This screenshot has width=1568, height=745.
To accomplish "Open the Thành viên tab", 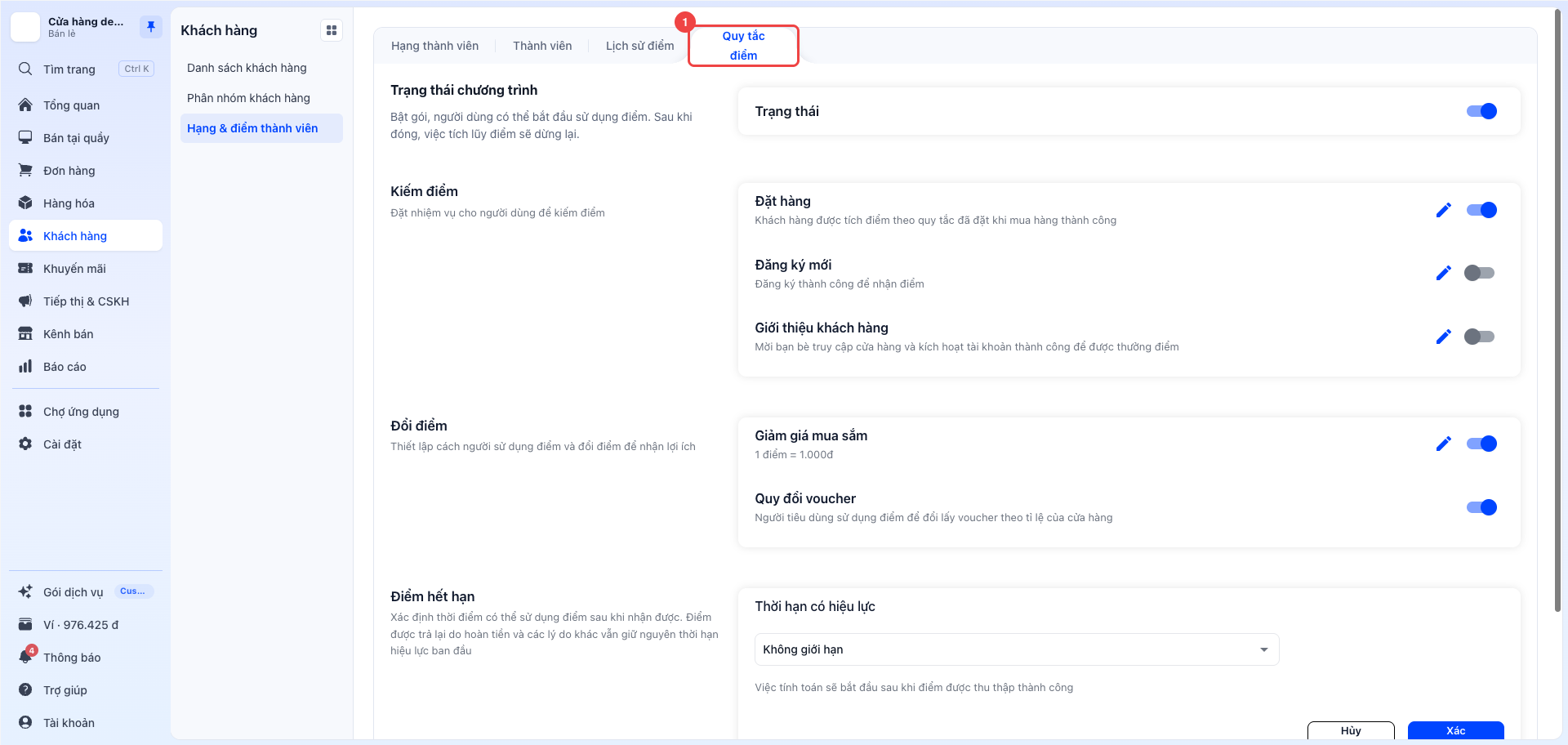I will click(x=542, y=46).
